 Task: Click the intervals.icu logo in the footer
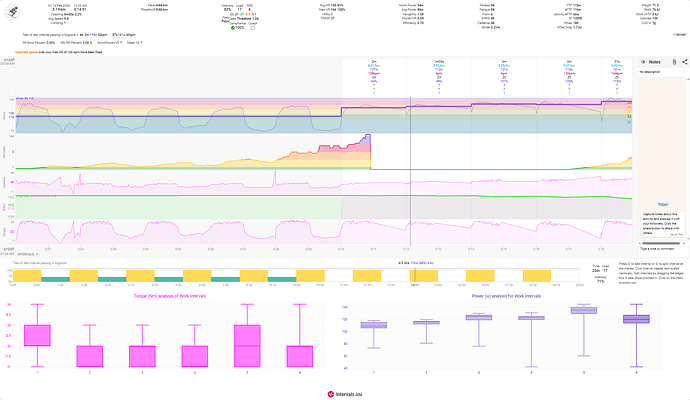[345, 394]
